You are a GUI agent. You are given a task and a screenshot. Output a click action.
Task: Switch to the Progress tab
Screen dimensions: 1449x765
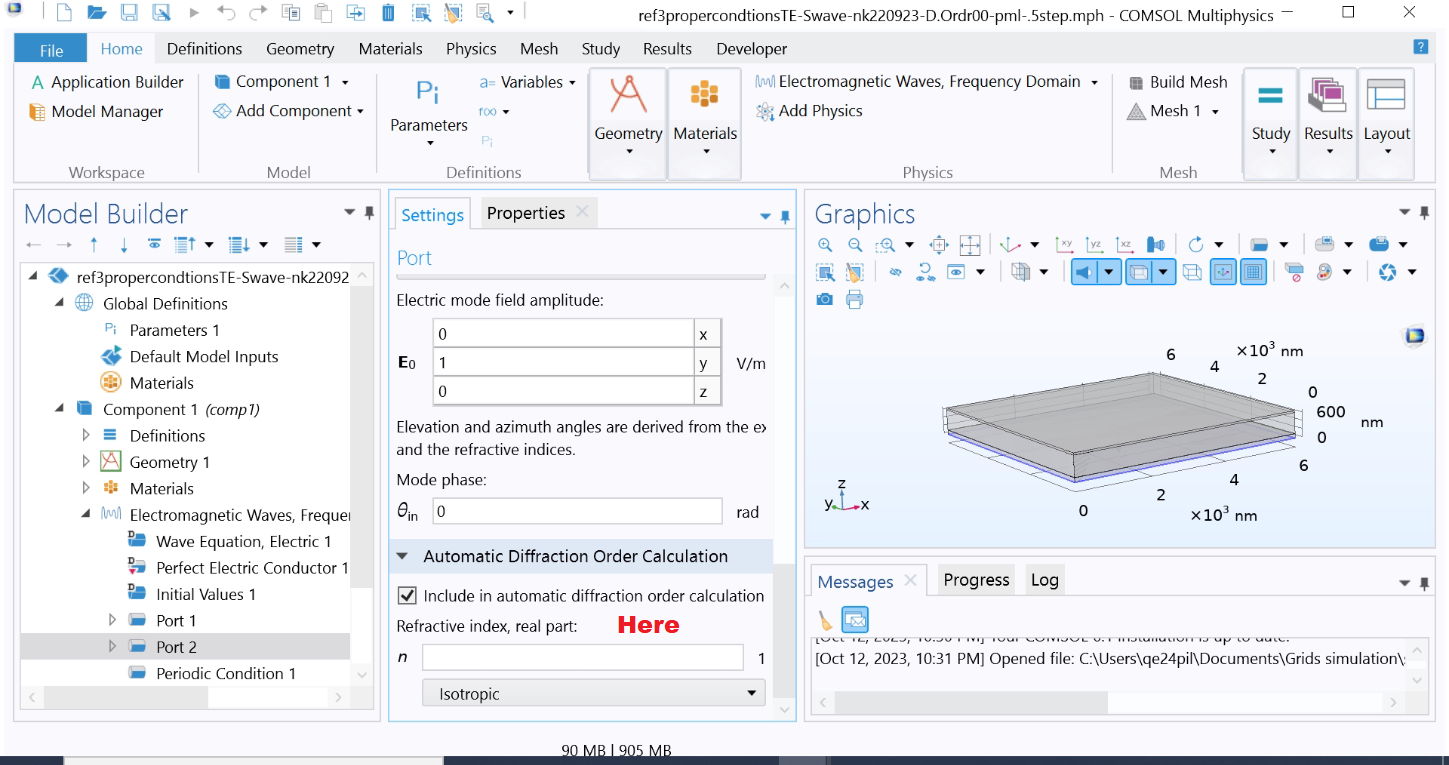point(976,580)
